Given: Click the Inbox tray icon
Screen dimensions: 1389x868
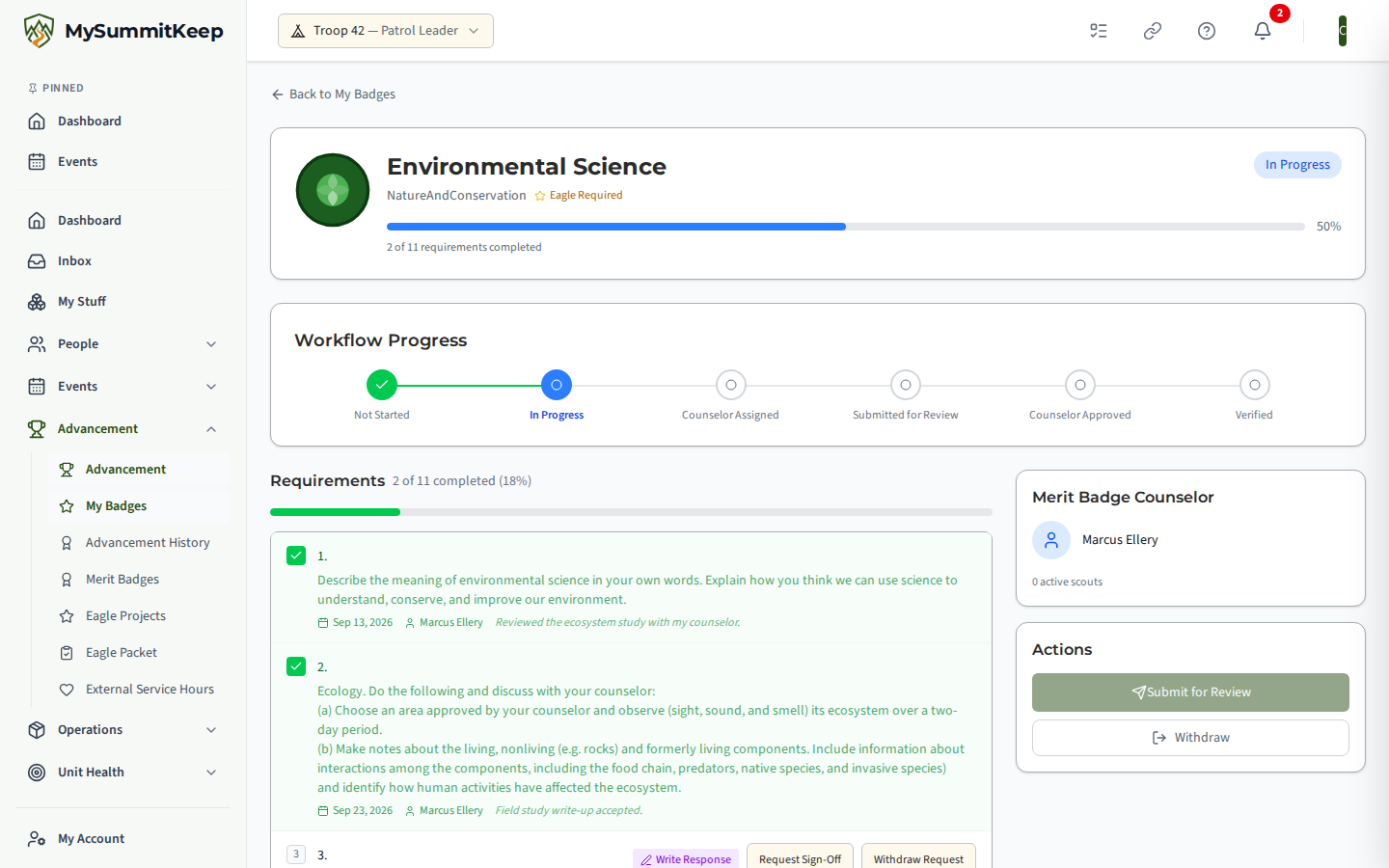Looking at the screenshot, I should point(37,261).
